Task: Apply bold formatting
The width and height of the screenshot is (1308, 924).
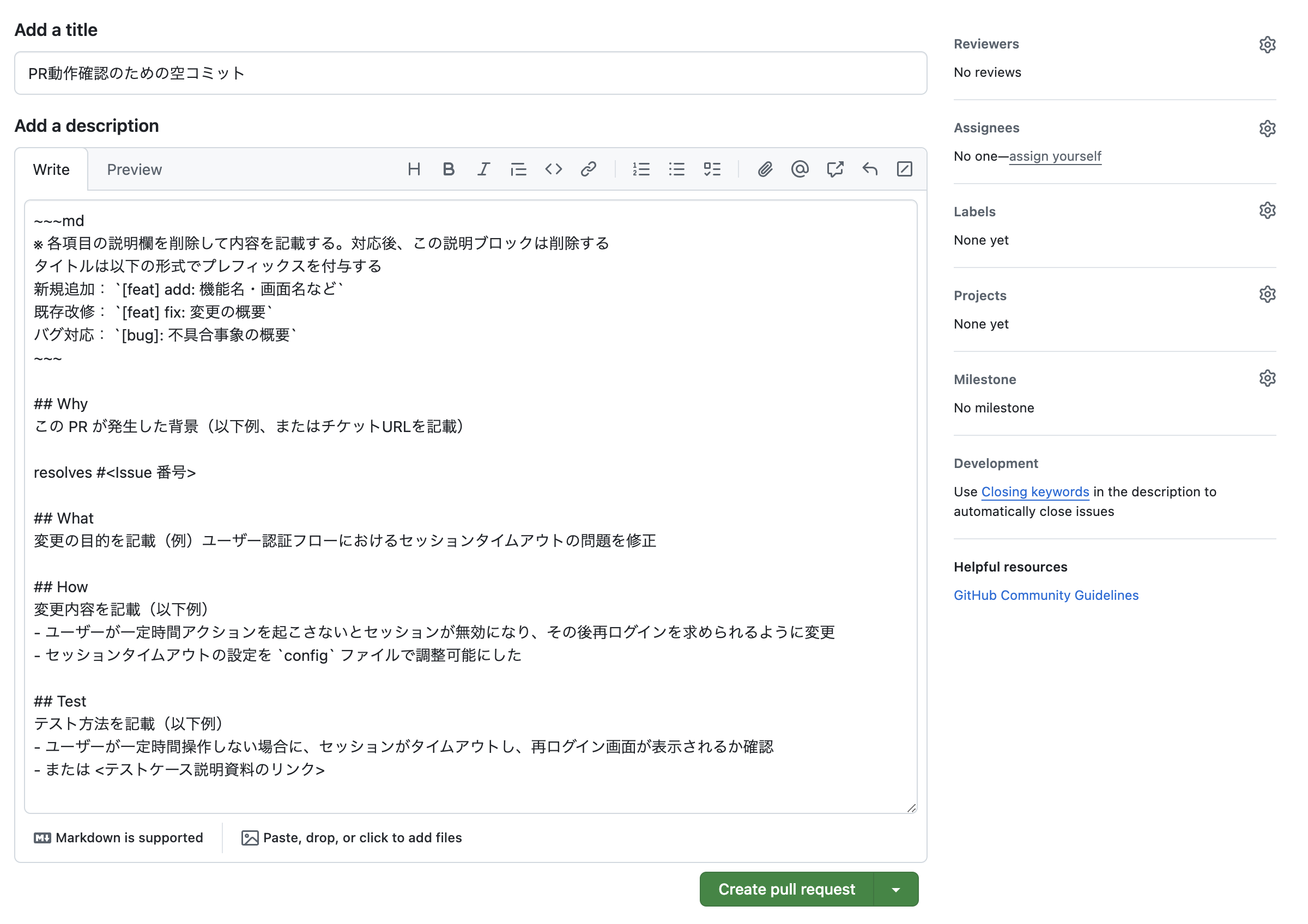Action: coord(449,168)
